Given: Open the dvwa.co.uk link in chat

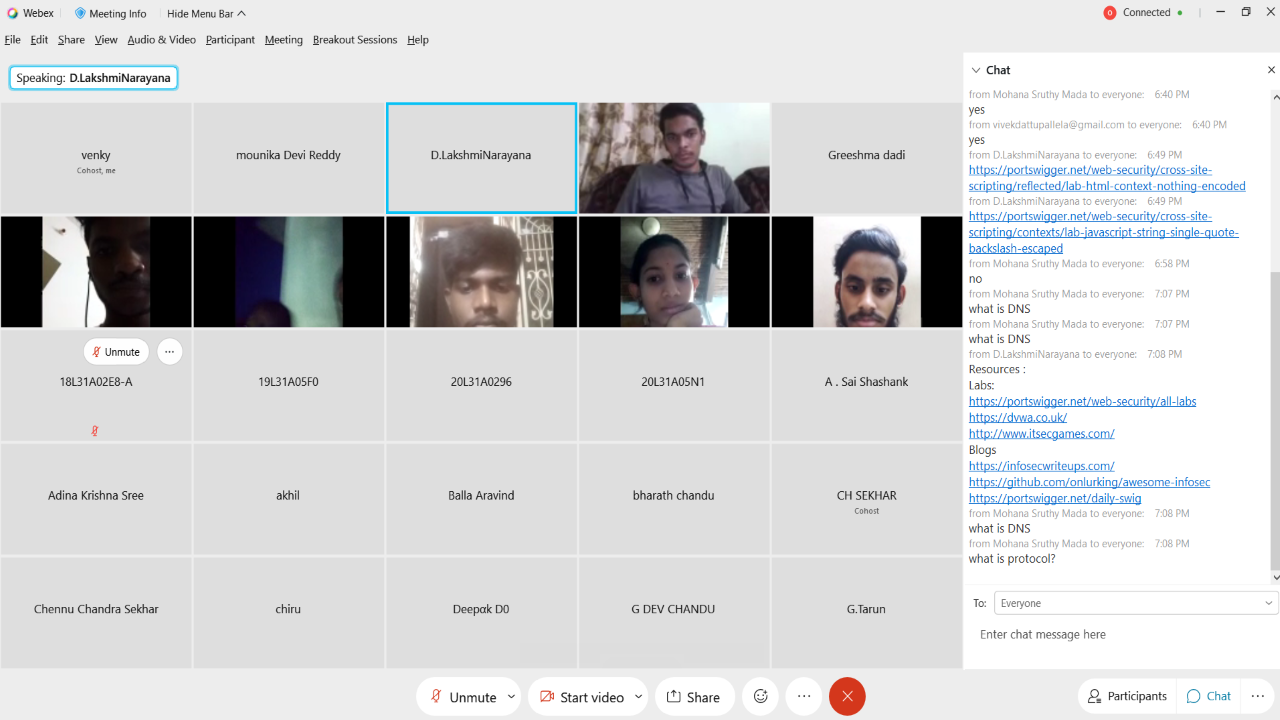Looking at the screenshot, I should pos(1017,417).
